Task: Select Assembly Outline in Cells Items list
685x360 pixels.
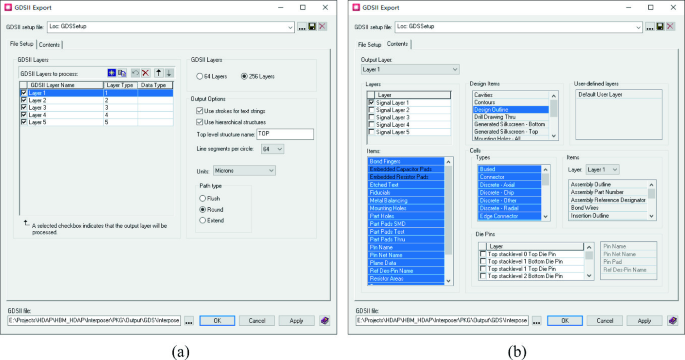Action: 608,184
